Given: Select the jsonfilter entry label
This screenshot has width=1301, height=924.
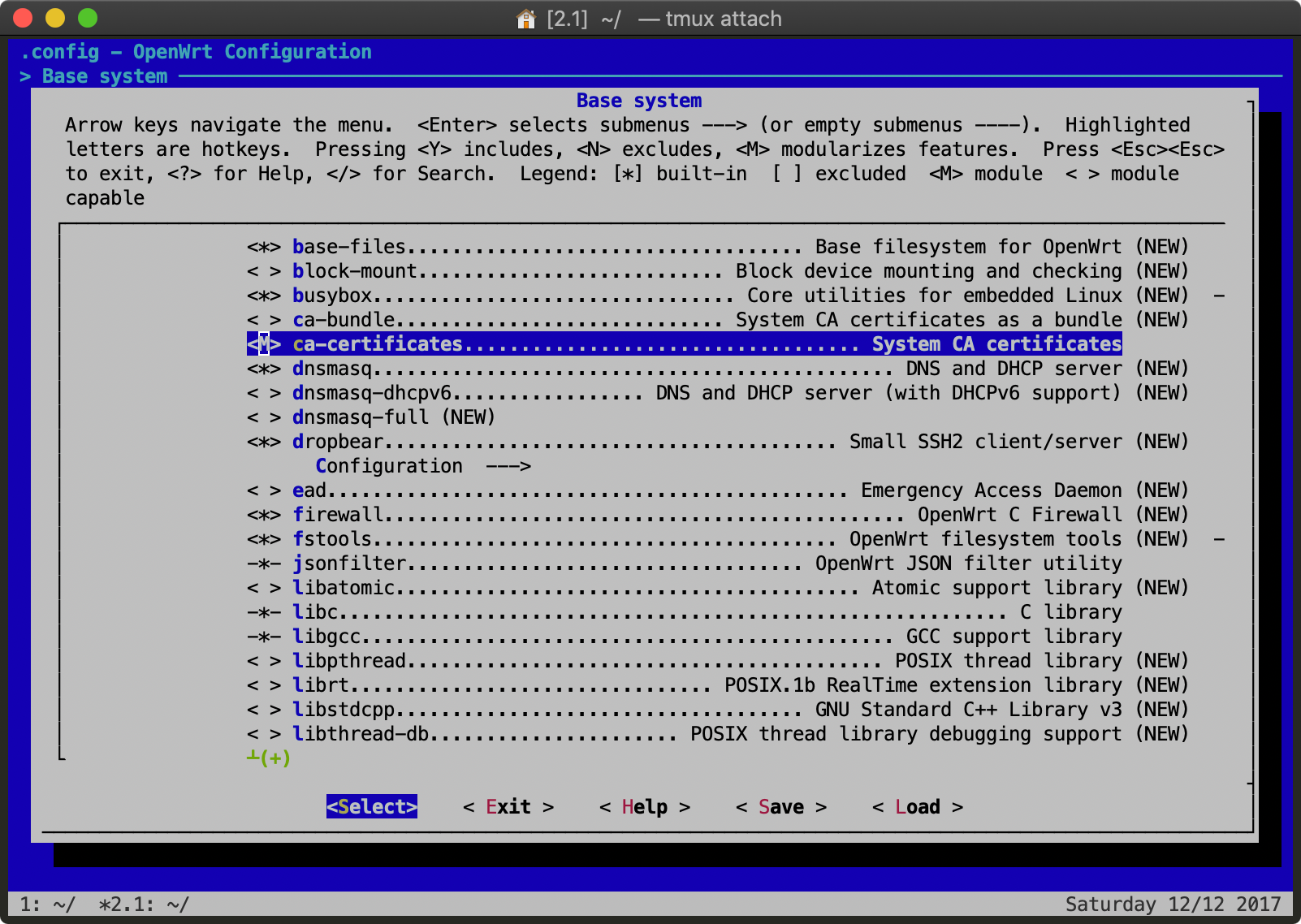Looking at the screenshot, I should click(x=349, y=563).
